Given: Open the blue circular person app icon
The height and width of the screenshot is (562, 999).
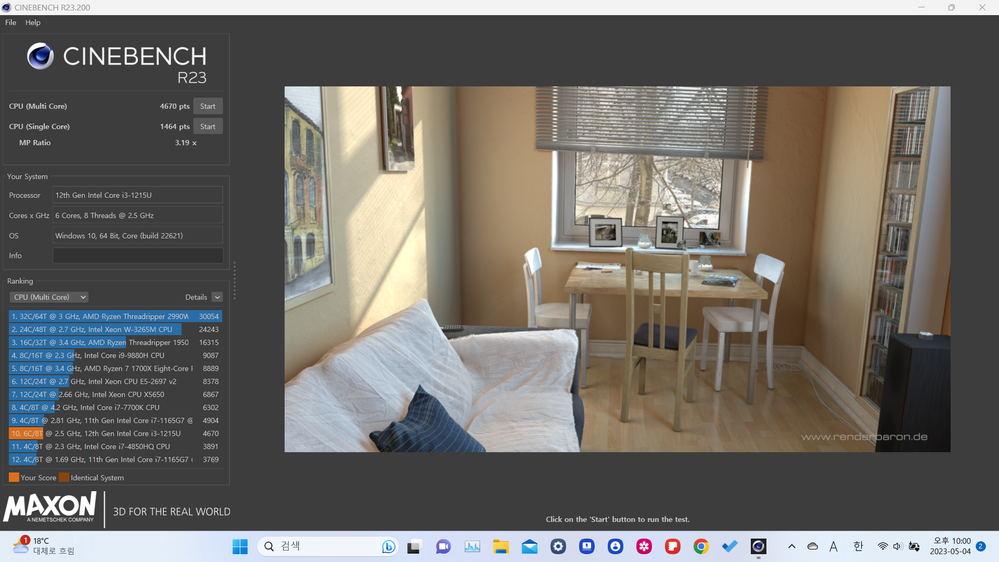Looking at the screenshot, I should [615, 547].
